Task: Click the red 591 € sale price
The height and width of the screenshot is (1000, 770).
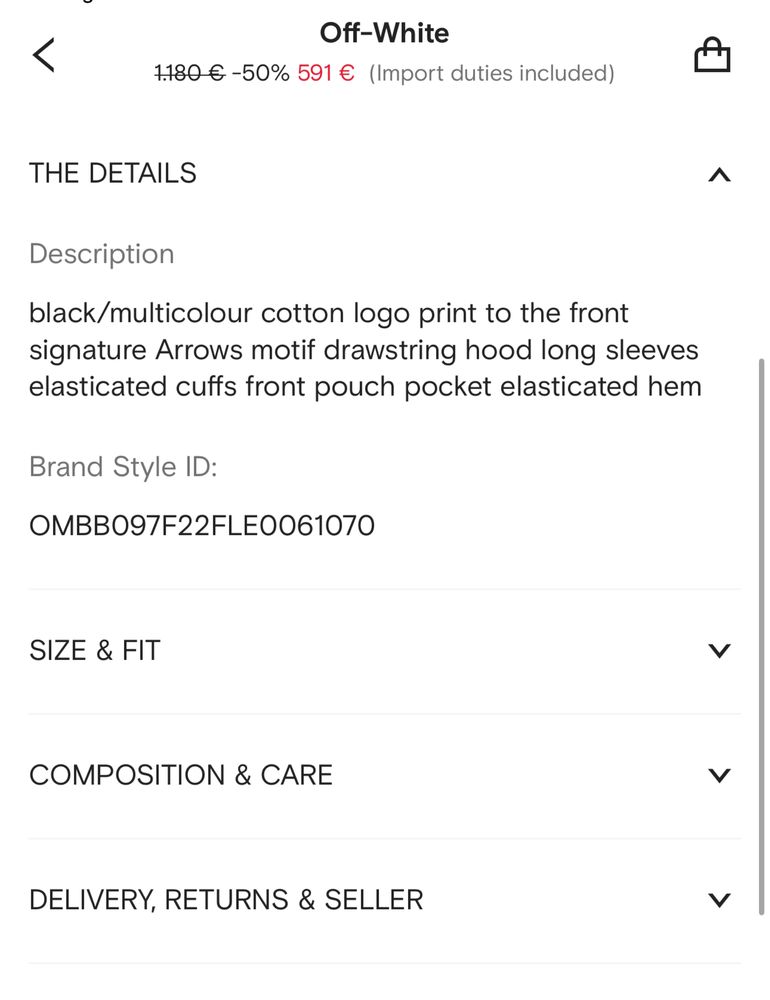Action: (x=325, y=73)
